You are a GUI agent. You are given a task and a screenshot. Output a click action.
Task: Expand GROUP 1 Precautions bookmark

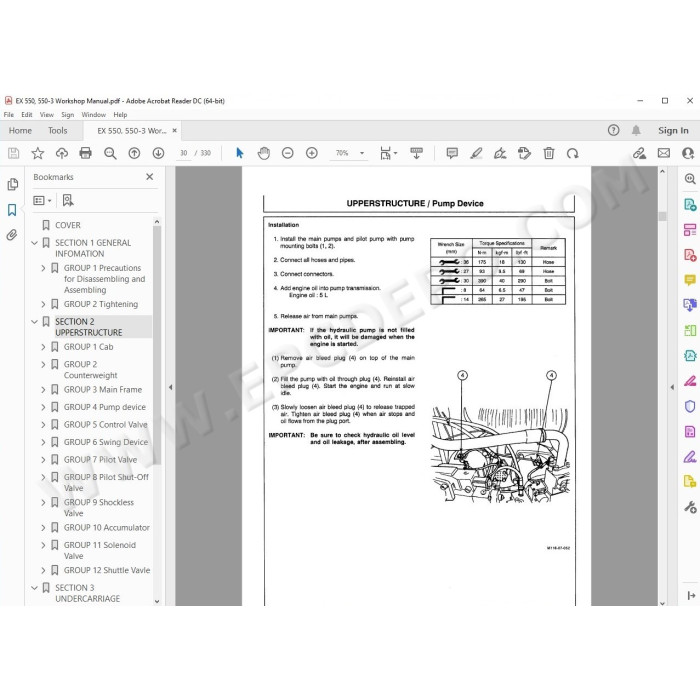43,268
